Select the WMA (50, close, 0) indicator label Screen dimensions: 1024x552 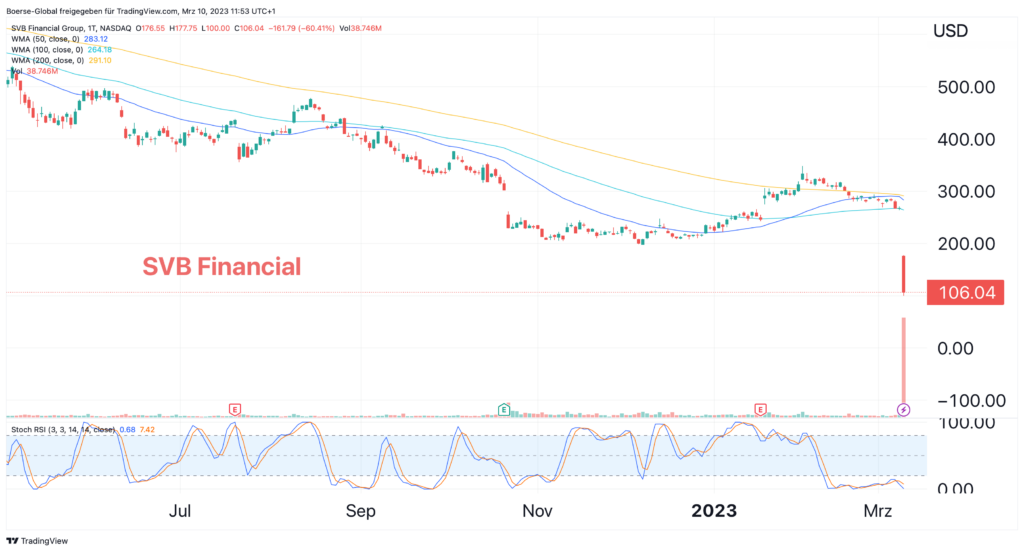(x=46, y=39)
